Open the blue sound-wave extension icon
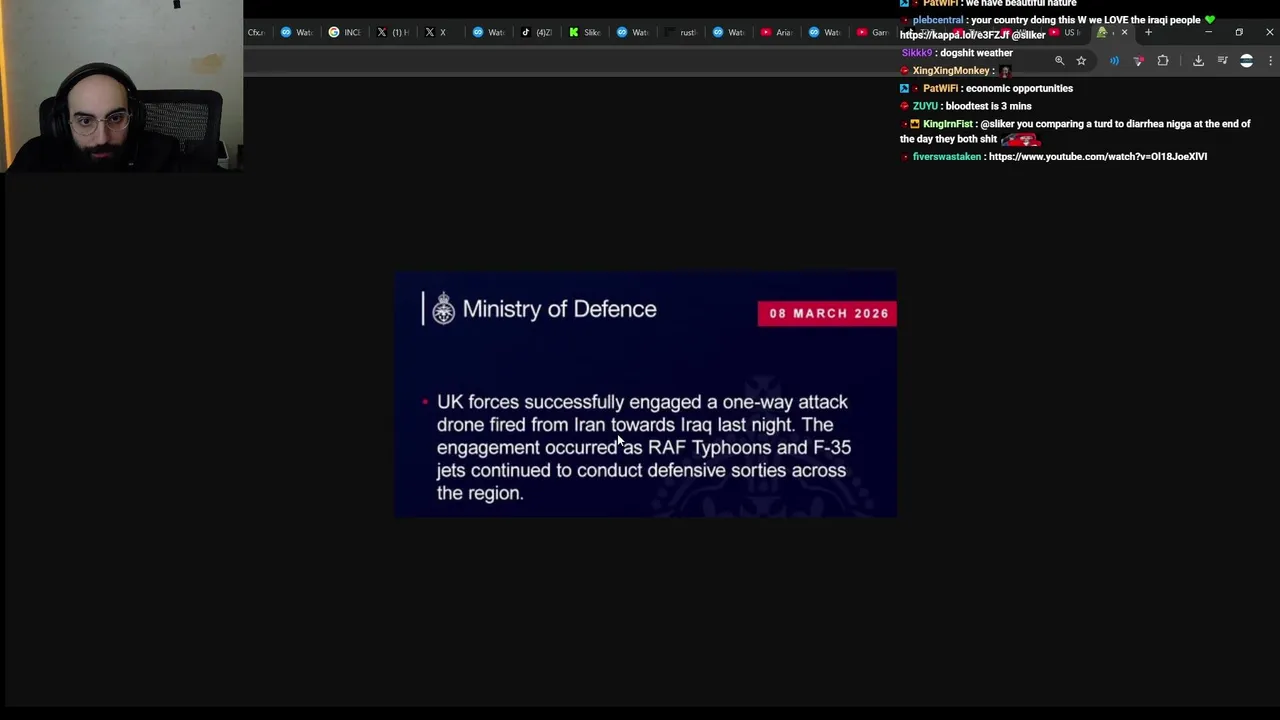The width and height of the screenshot is (1280, 720). coord(1114,61)
